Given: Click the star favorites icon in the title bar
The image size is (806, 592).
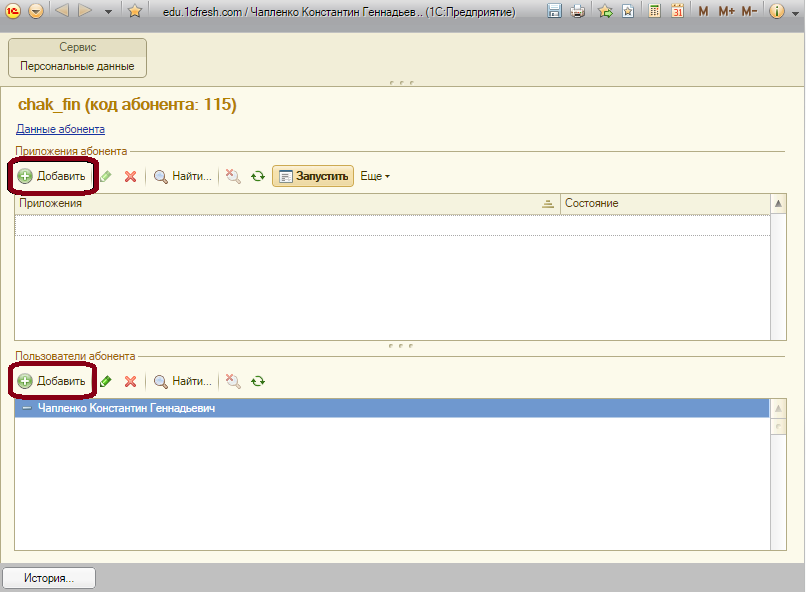Looking at the screenshot, I should click(x=135, y=11).
